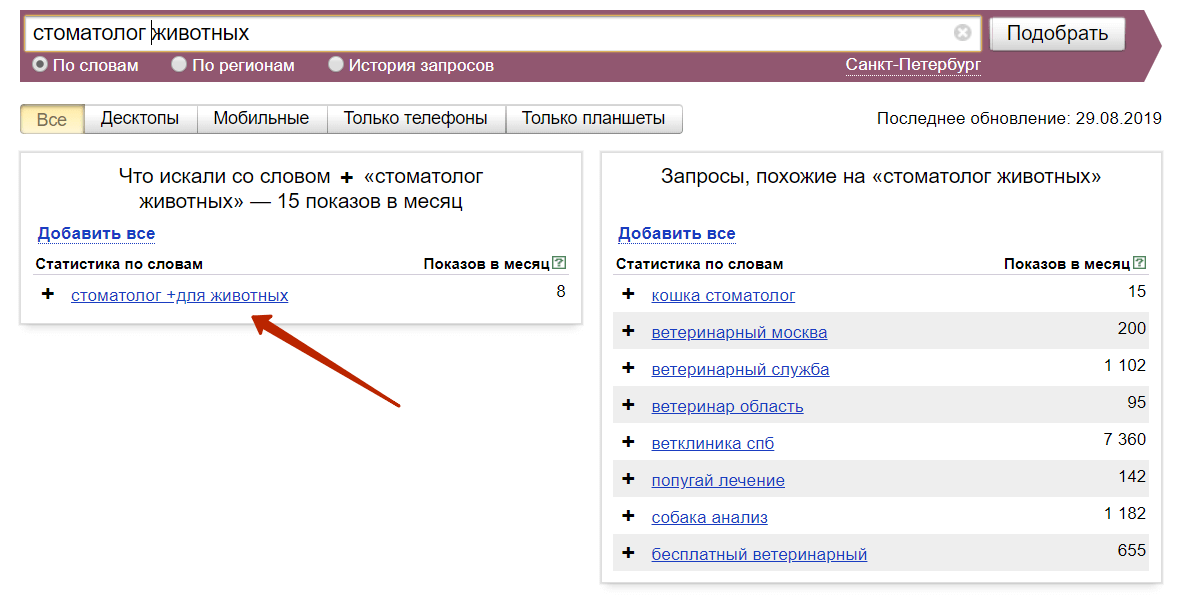Add 'ветеринарный служба' using its plus icon

click(628, 367)
